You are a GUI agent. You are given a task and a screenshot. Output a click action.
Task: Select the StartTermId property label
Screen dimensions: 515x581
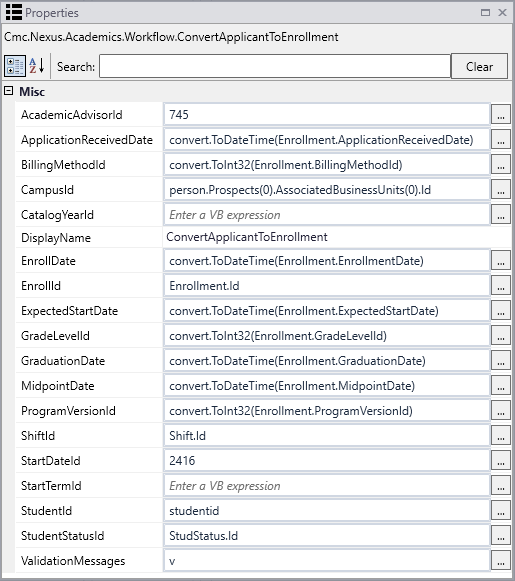tap(51, 485)
